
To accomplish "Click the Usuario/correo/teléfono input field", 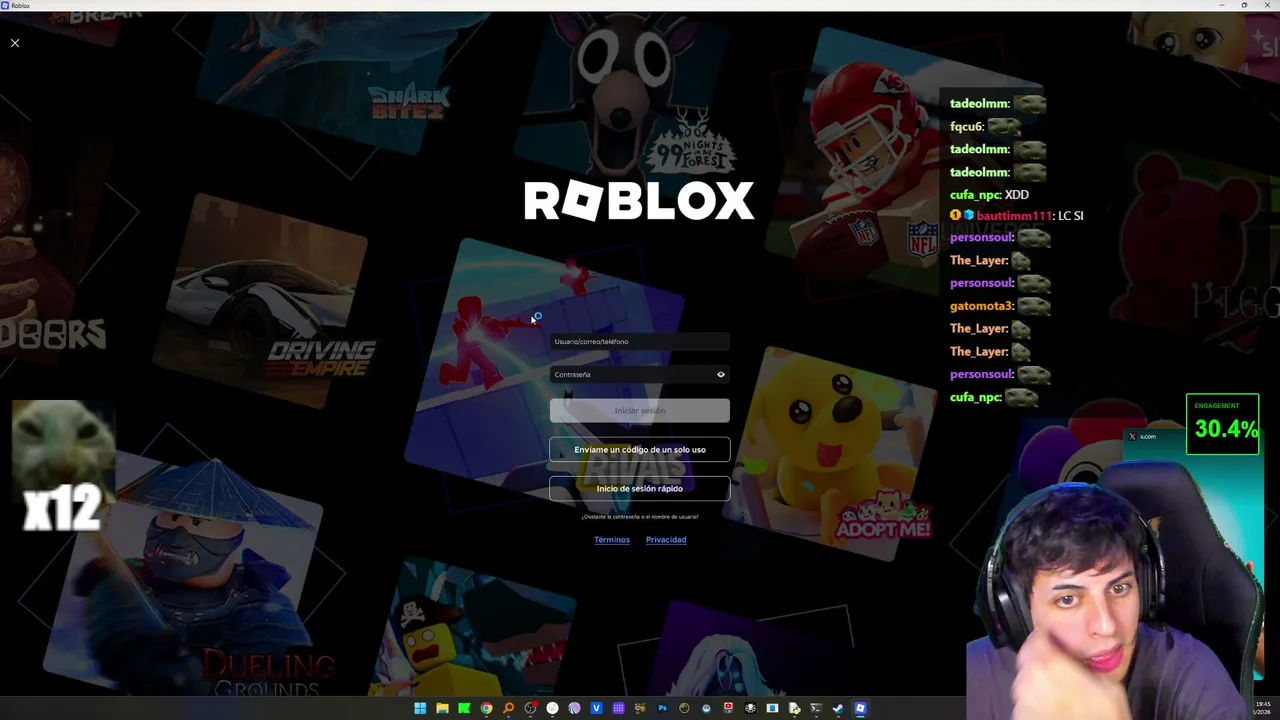I will pos(640,342).
